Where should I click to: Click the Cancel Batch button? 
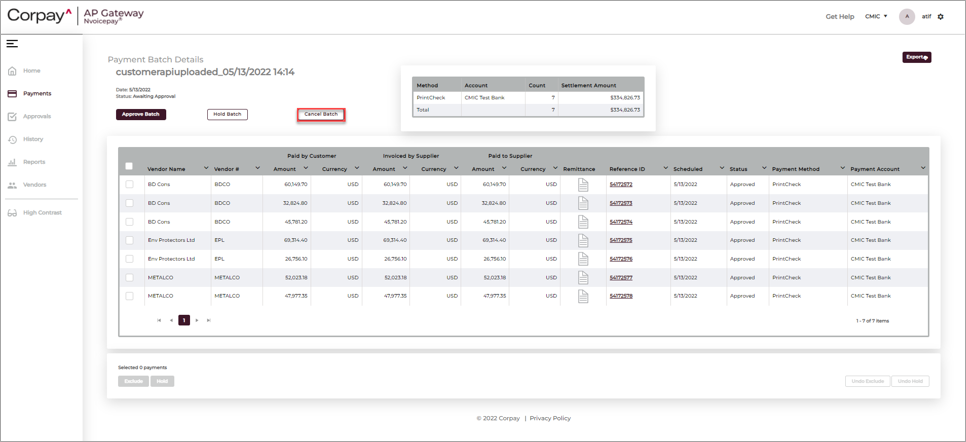point(321,115)
